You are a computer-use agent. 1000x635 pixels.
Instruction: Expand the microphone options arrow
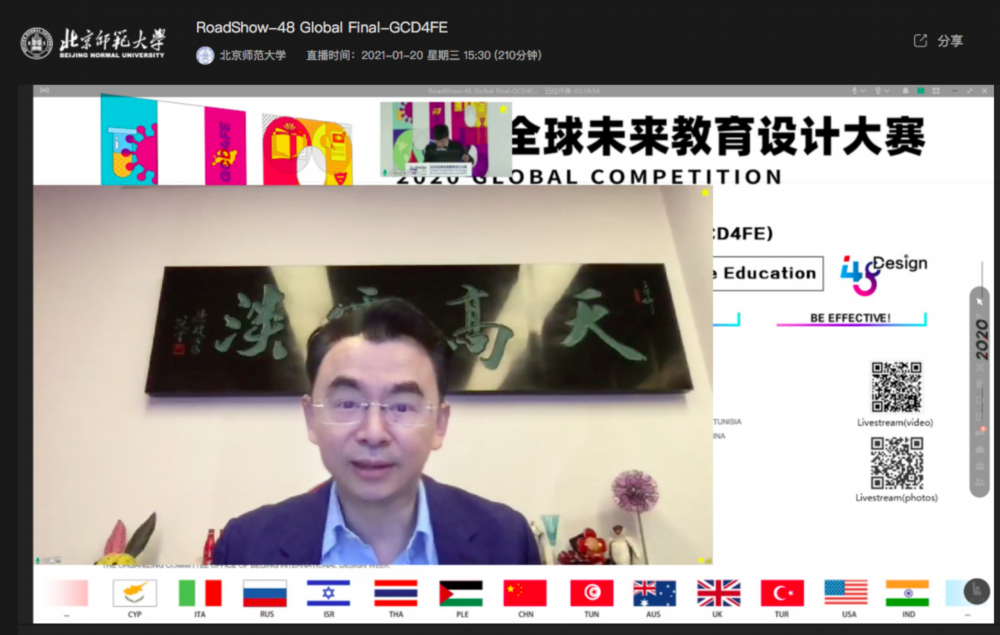(863, 91)
